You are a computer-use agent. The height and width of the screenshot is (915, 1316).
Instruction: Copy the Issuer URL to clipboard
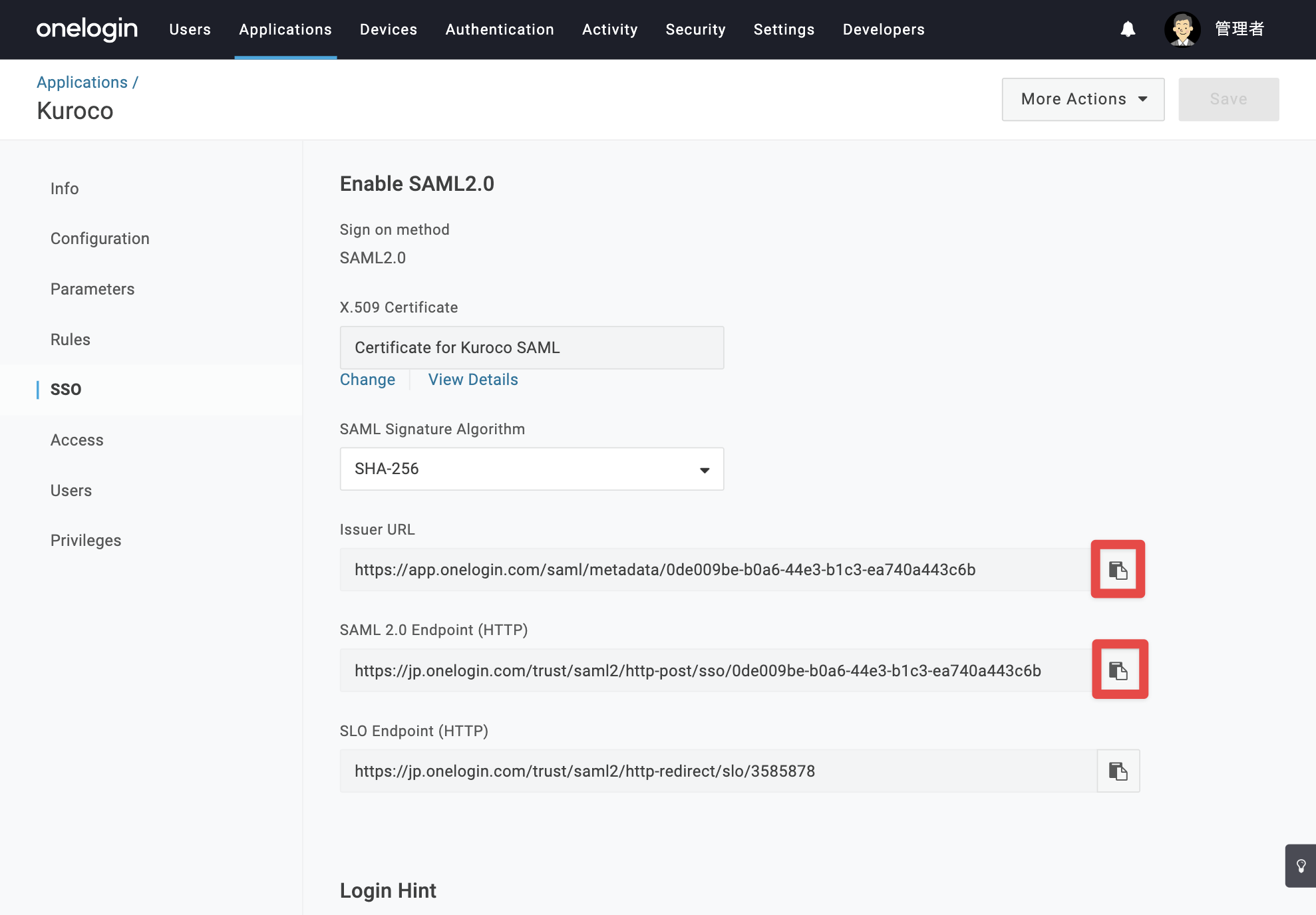click(x=1118, y=570)
